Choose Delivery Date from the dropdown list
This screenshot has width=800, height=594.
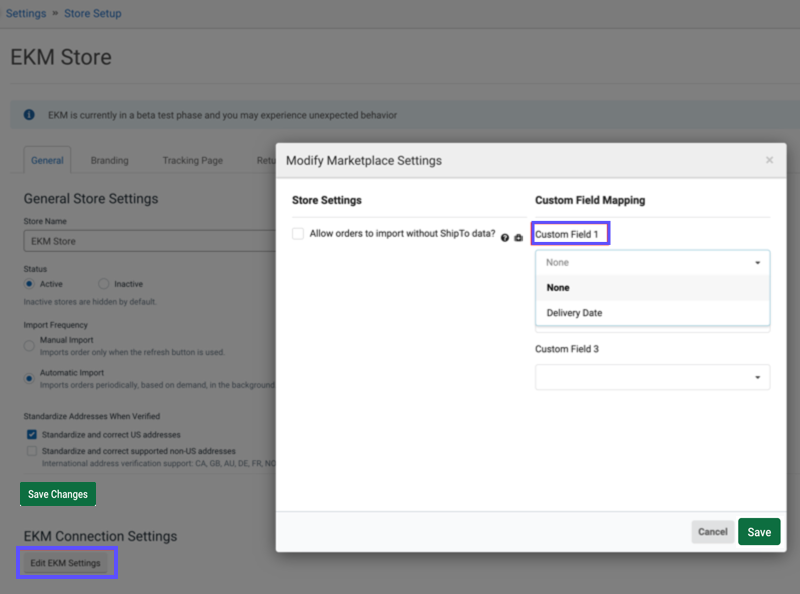point(574,313)
